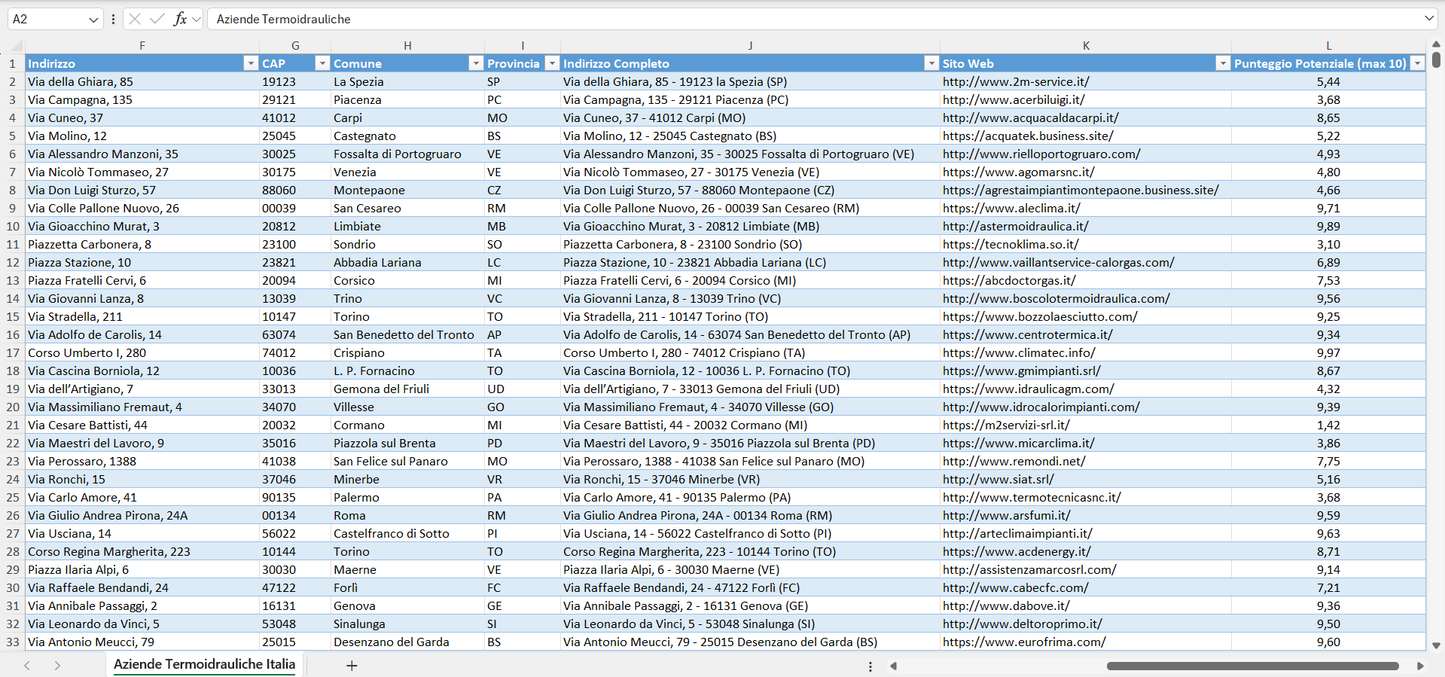Open the filter dropdown on the Sito Web column
This screenshot has height=677, width=1445.
tap(1222, 62)
